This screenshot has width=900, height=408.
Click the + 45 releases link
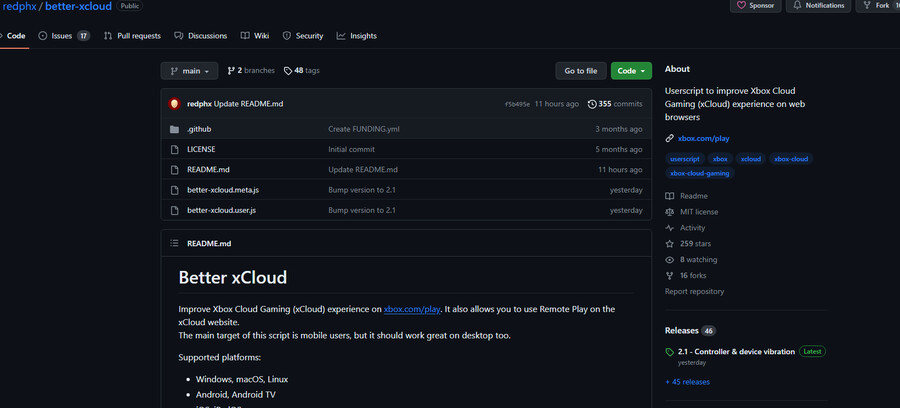tap(687, 382)
